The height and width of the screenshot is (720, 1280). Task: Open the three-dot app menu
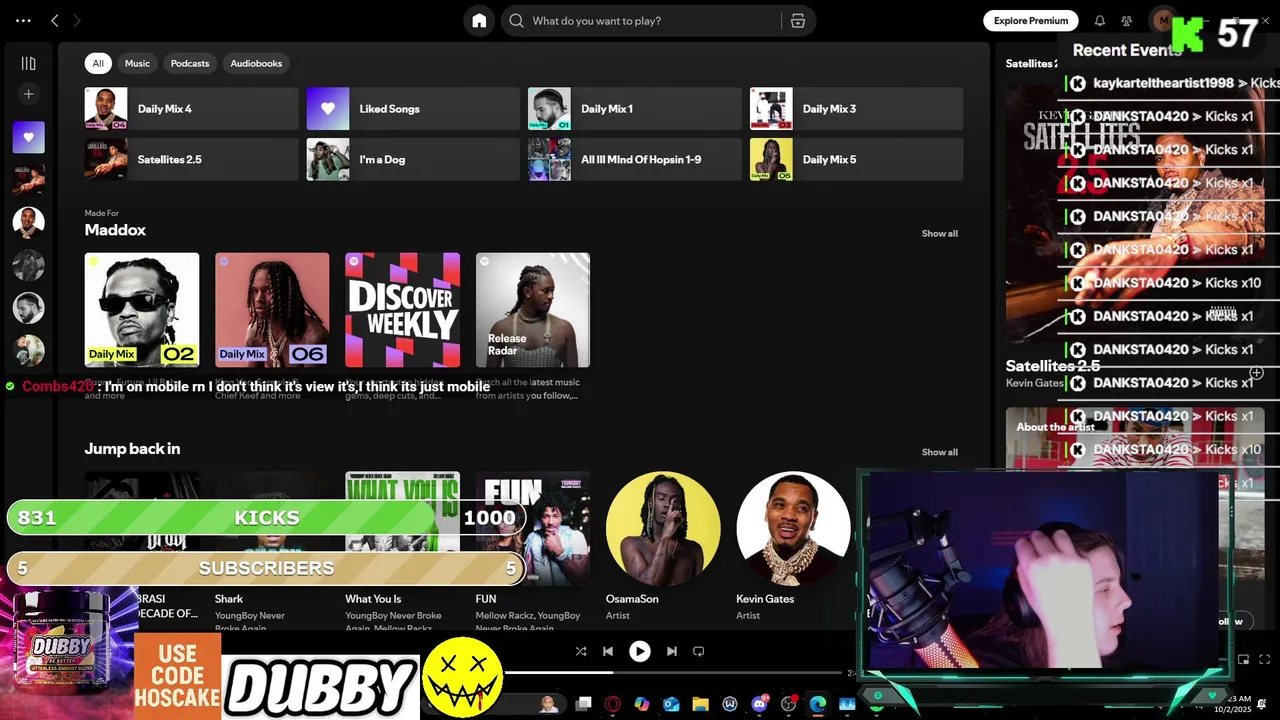click(x=23, y=20)
